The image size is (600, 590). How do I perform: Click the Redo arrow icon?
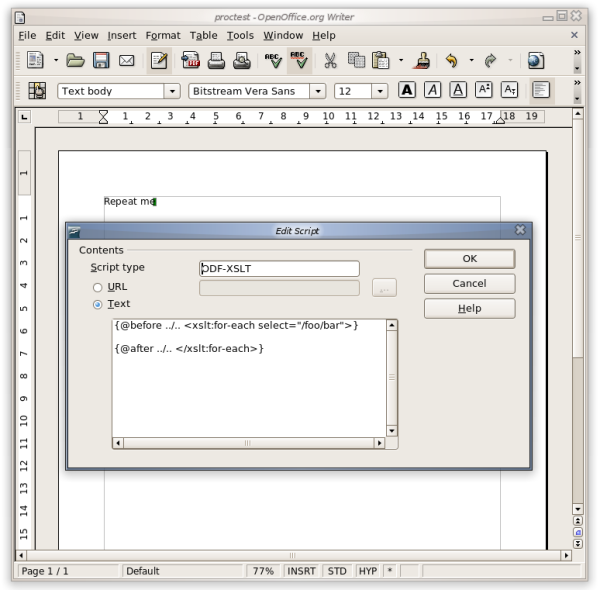[490, 60]
